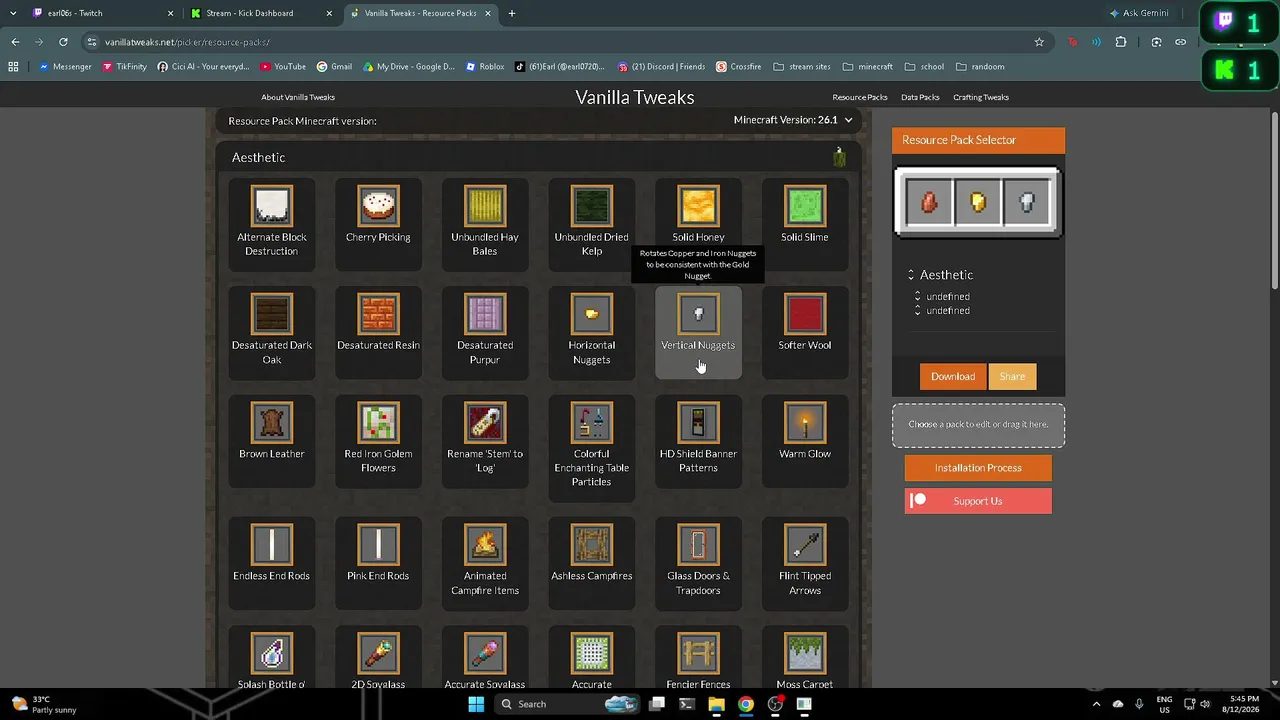
Task: Remove the copper nugget from the selector preview
Action: [929, 203]
